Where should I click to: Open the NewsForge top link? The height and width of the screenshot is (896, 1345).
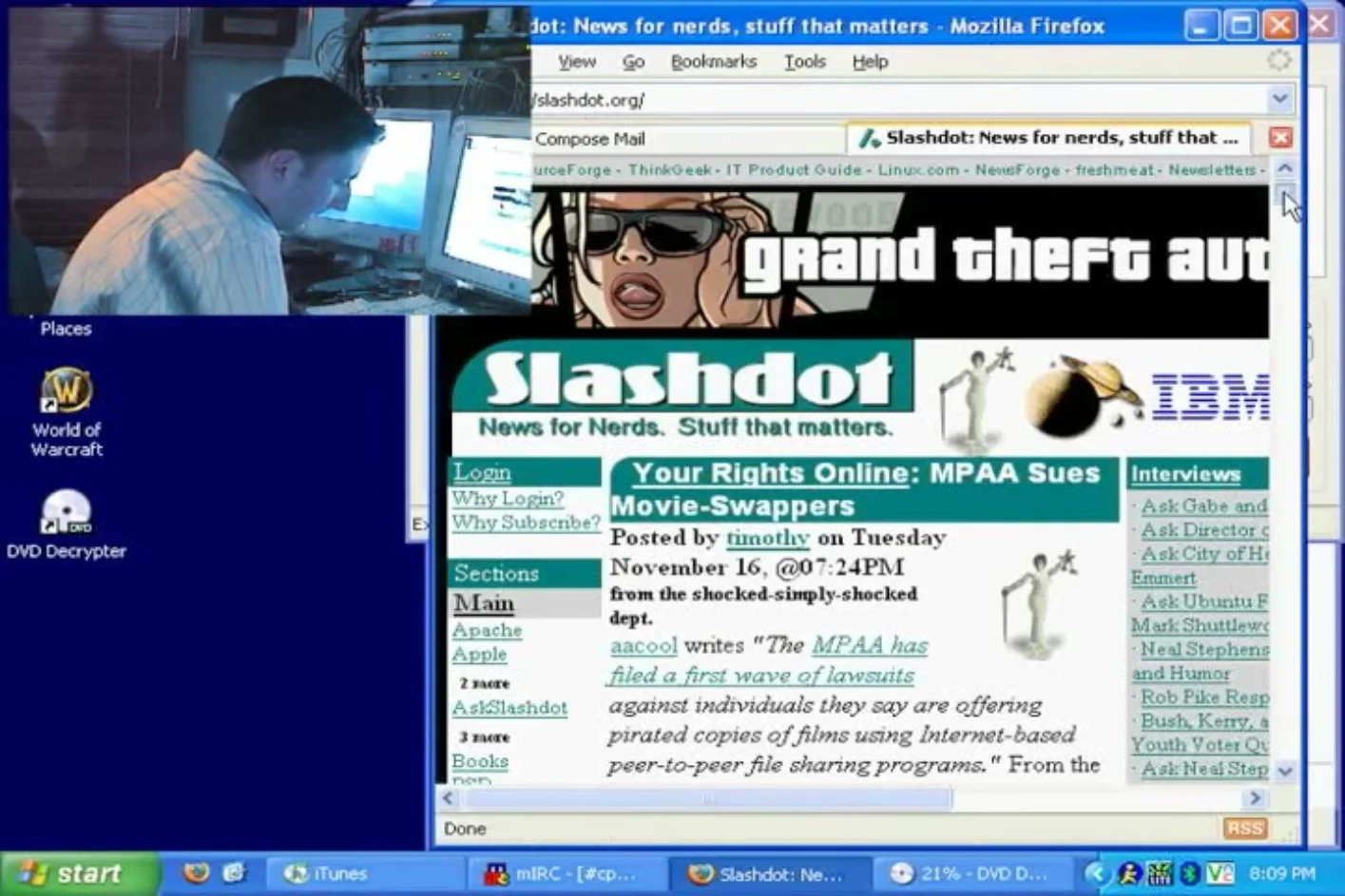(x=1017, y=170)
